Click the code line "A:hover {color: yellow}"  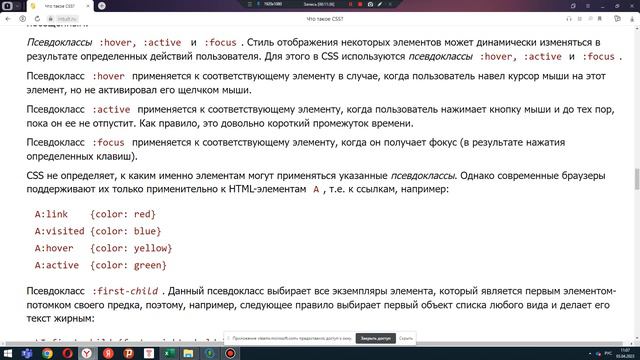[103, 248]
